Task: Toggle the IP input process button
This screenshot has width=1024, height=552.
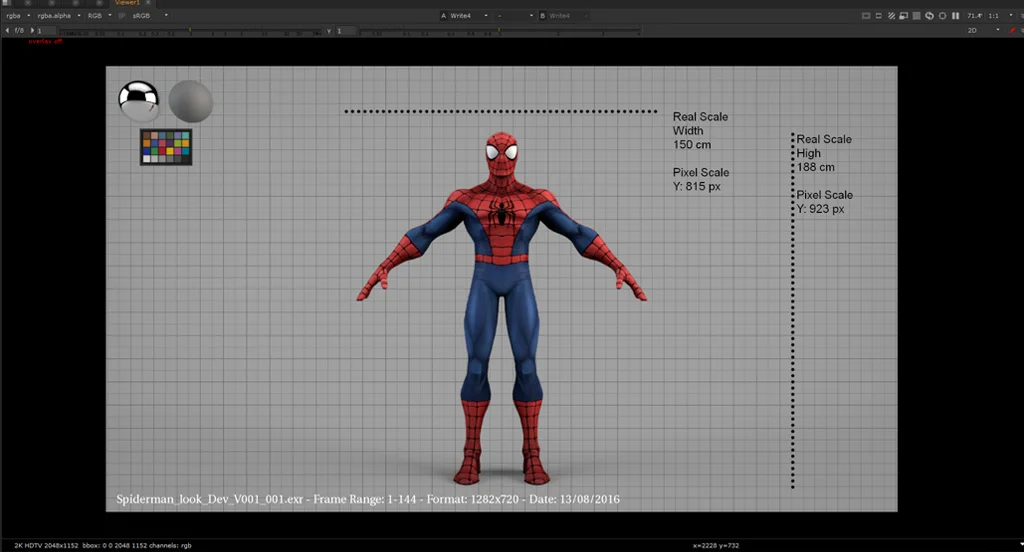Action: [x=121, y=16]
